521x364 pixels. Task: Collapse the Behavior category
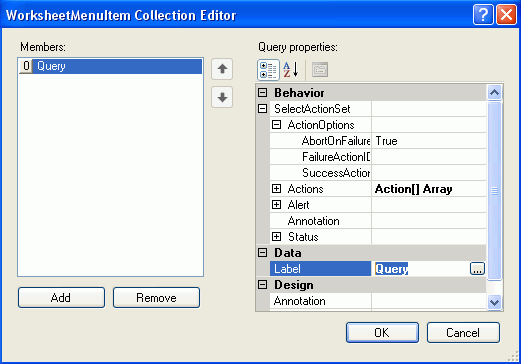pyautogui.click(x=263, y=93)
